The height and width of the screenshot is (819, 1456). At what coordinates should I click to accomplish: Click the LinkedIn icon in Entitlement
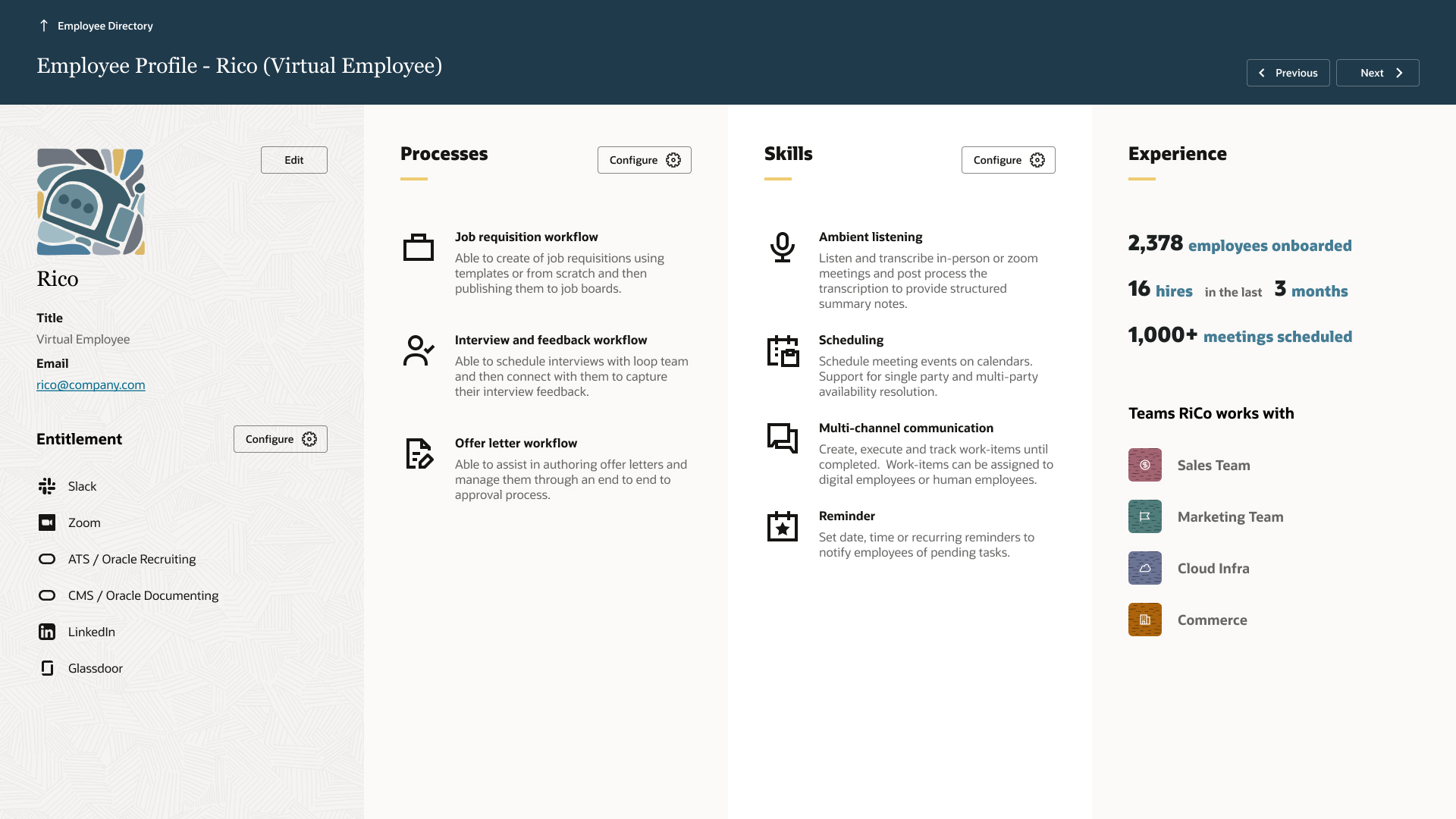(47, 632)
